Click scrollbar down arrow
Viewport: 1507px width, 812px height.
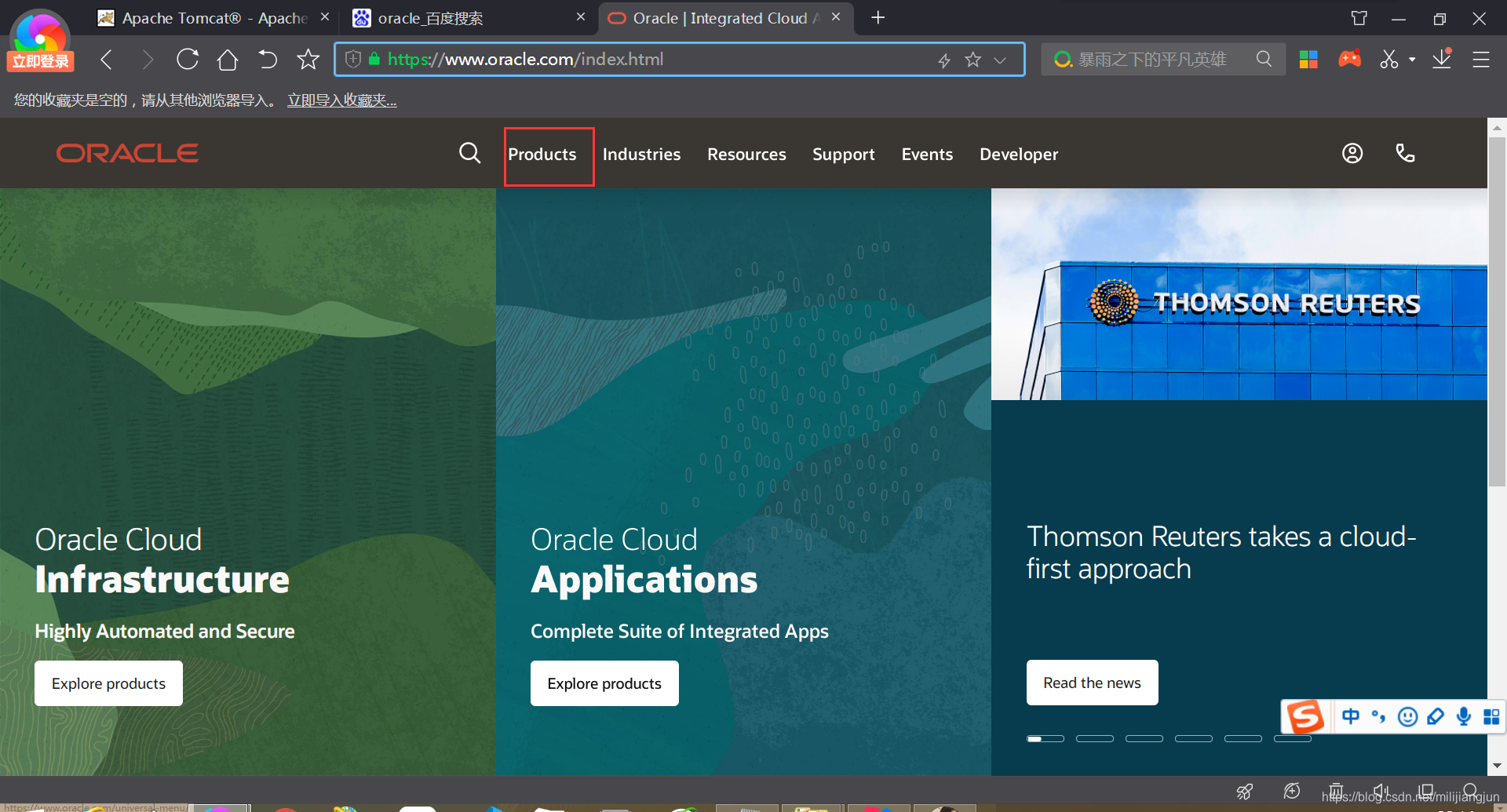[x=1497, y=766]
